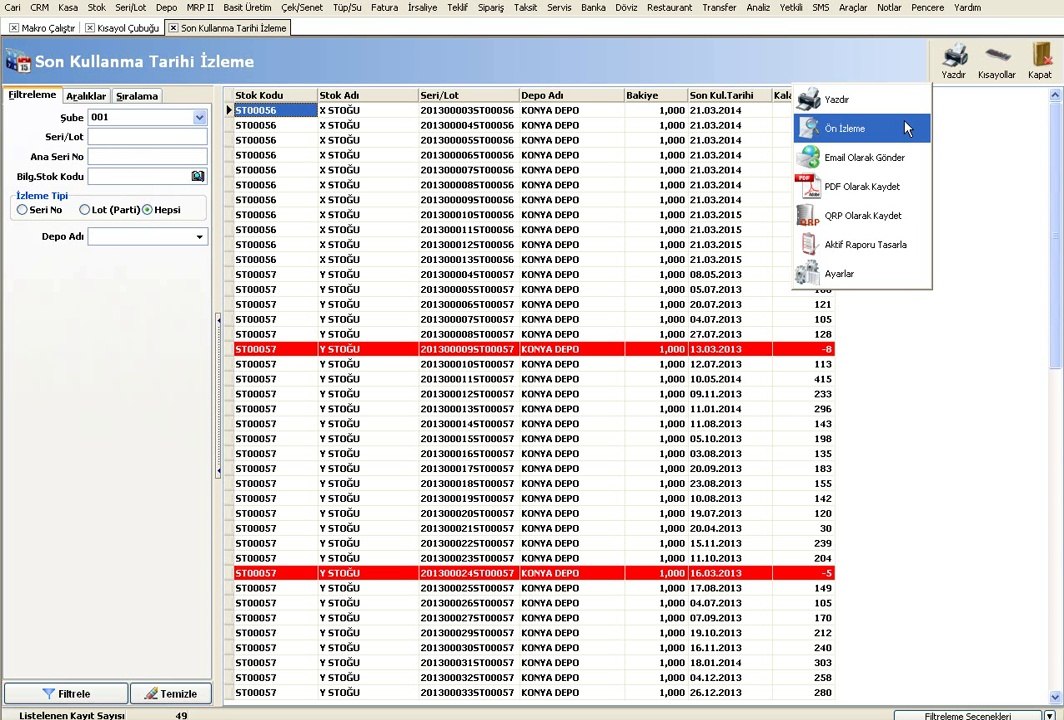Screen dimensions: 1064x720
Task: Click record count value 49
Action: click(181, 715)
